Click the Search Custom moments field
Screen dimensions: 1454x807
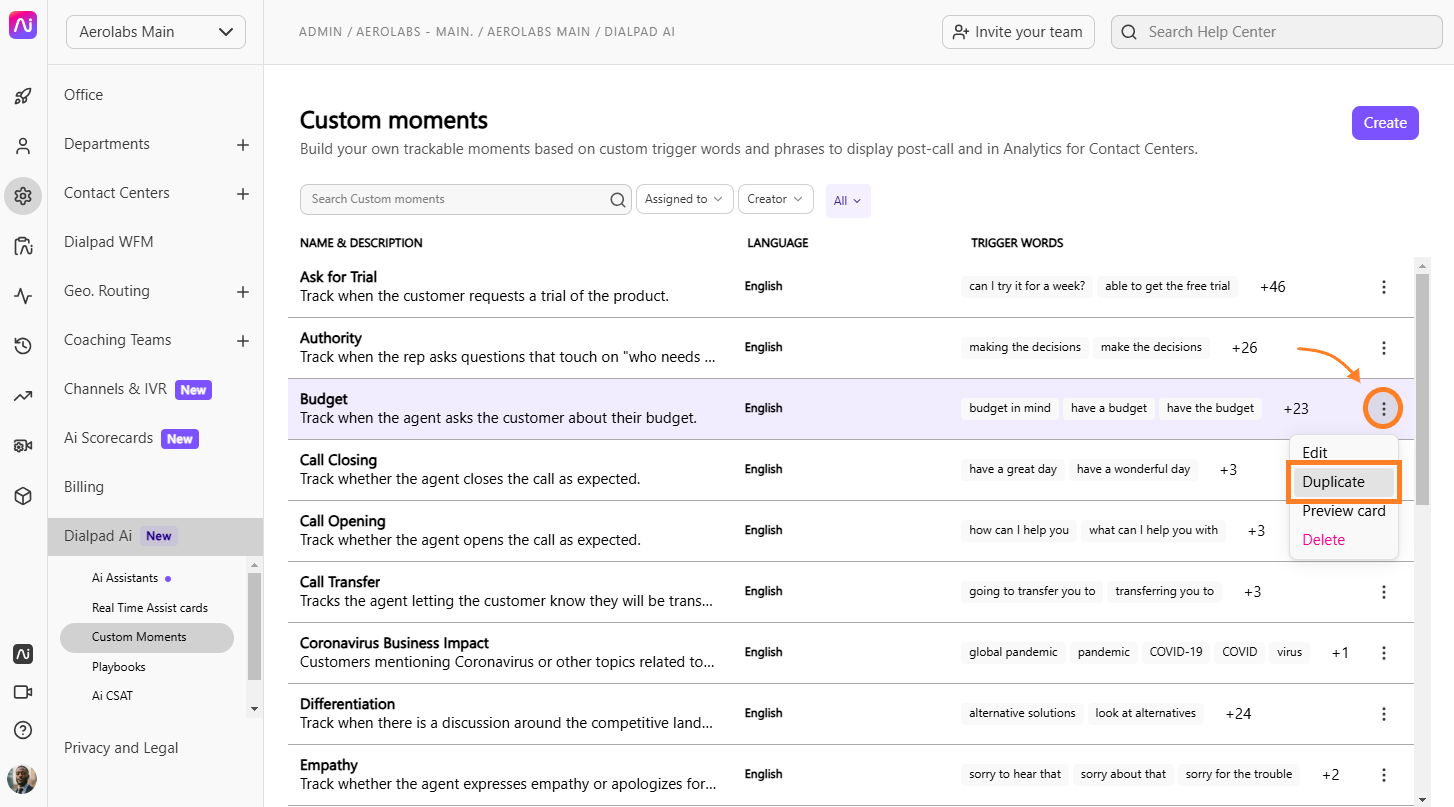coord(466,199)
